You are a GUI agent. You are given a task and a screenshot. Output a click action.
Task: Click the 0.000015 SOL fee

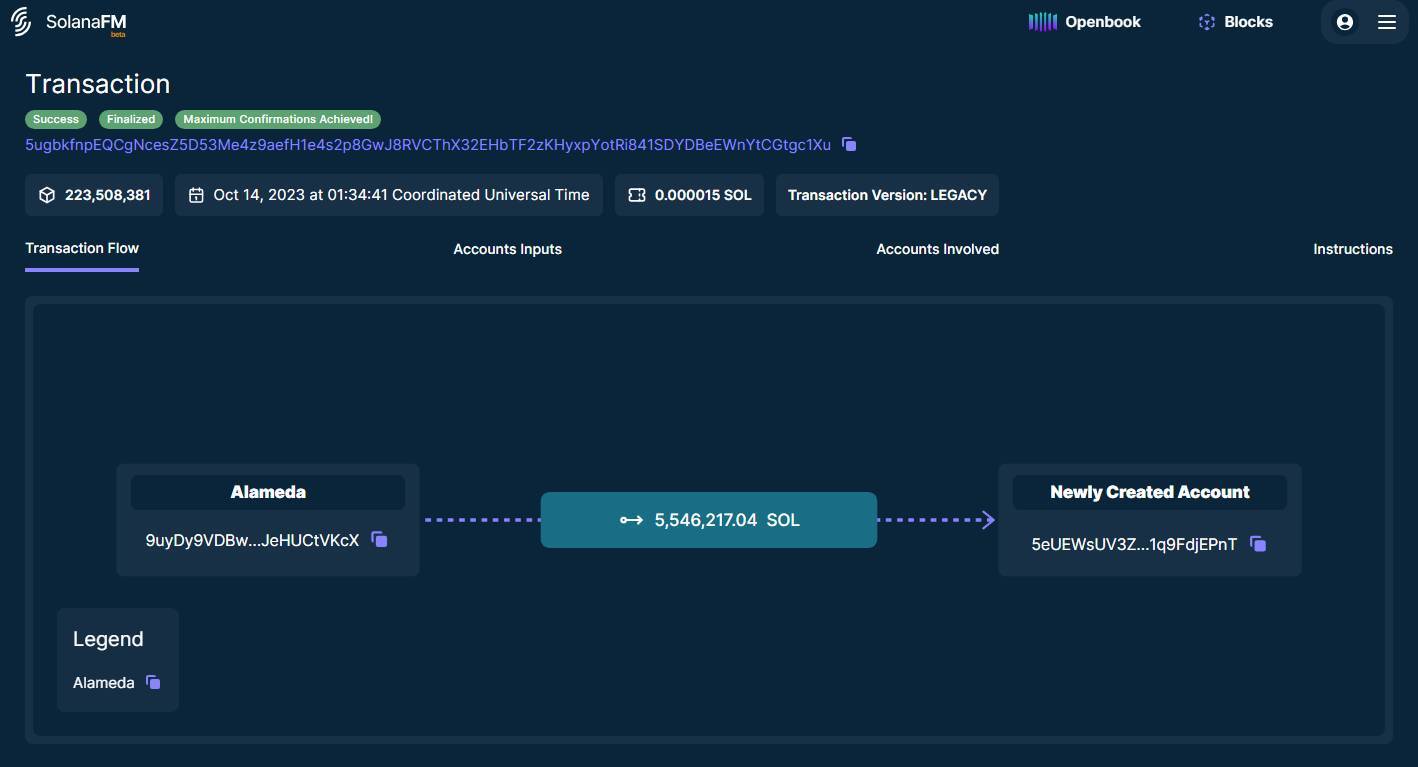point(703,195)
